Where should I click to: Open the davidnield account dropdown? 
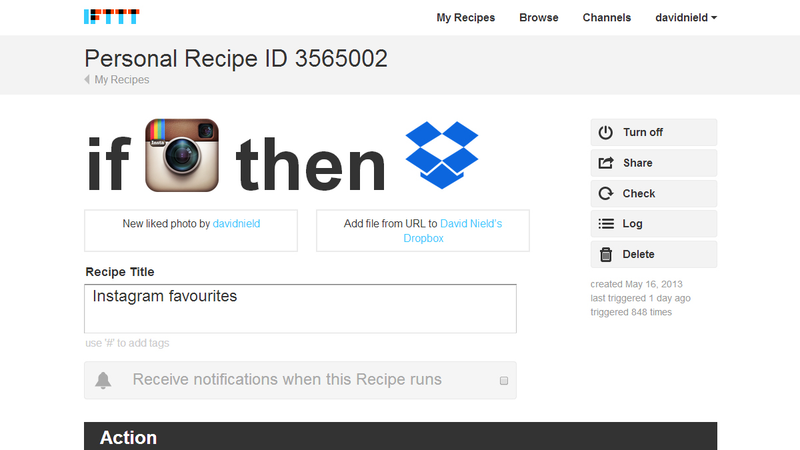coord(686,17)
